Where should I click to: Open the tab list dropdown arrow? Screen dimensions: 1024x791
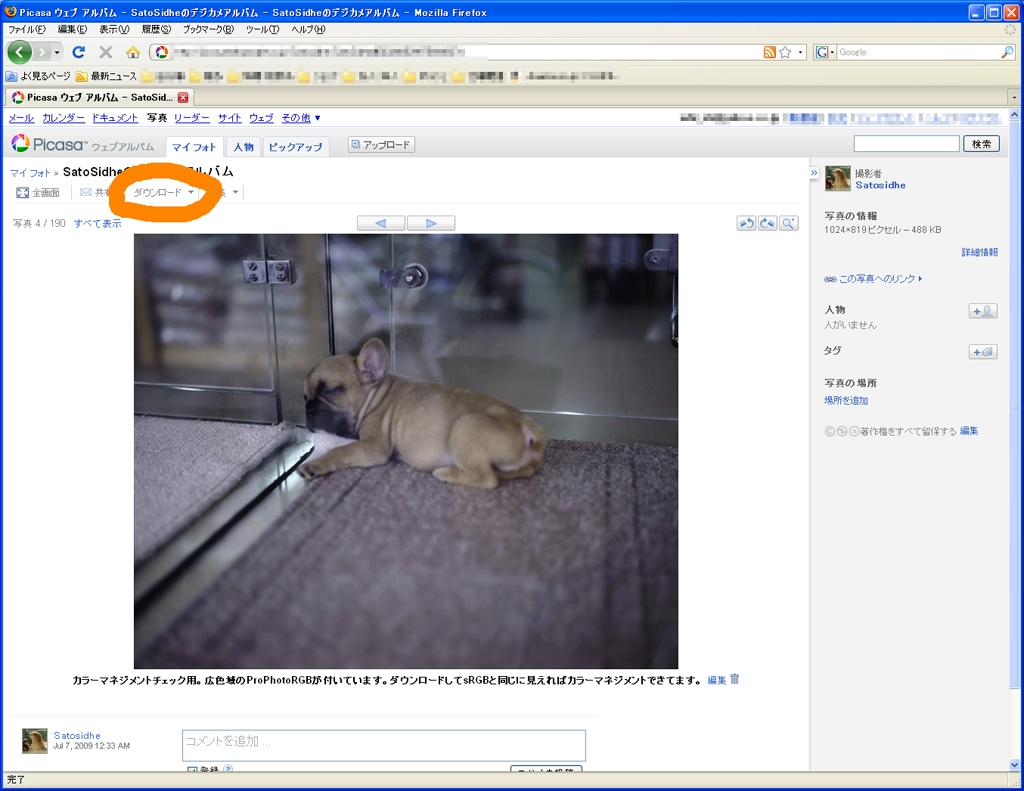click(1014, 97)
